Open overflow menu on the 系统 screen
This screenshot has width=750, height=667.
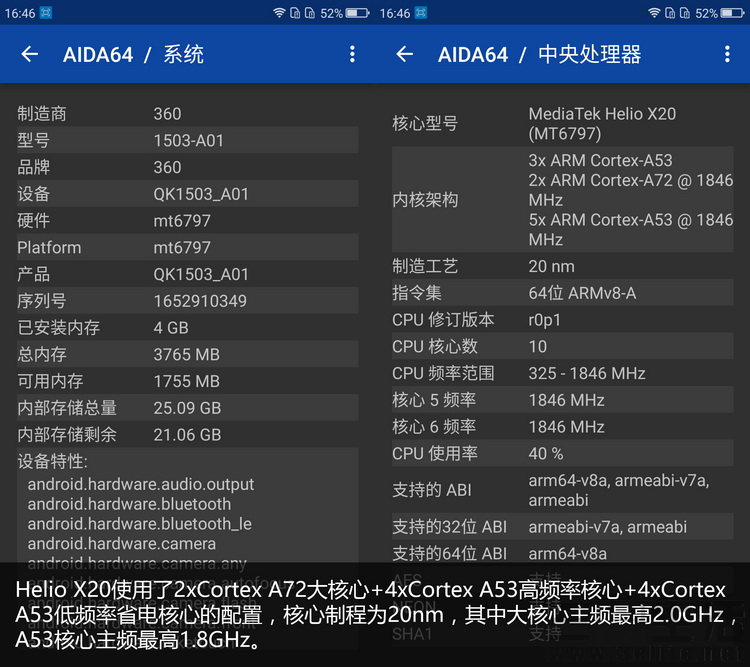click(352, 54)
